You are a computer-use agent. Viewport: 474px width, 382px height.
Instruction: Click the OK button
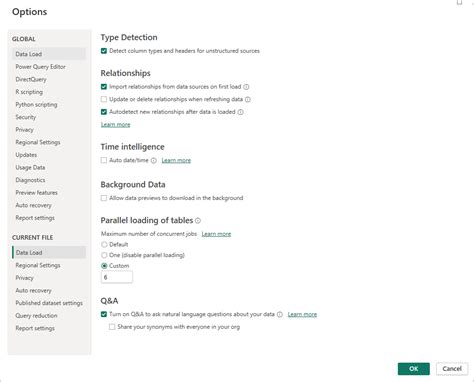(x=414, y=369)
